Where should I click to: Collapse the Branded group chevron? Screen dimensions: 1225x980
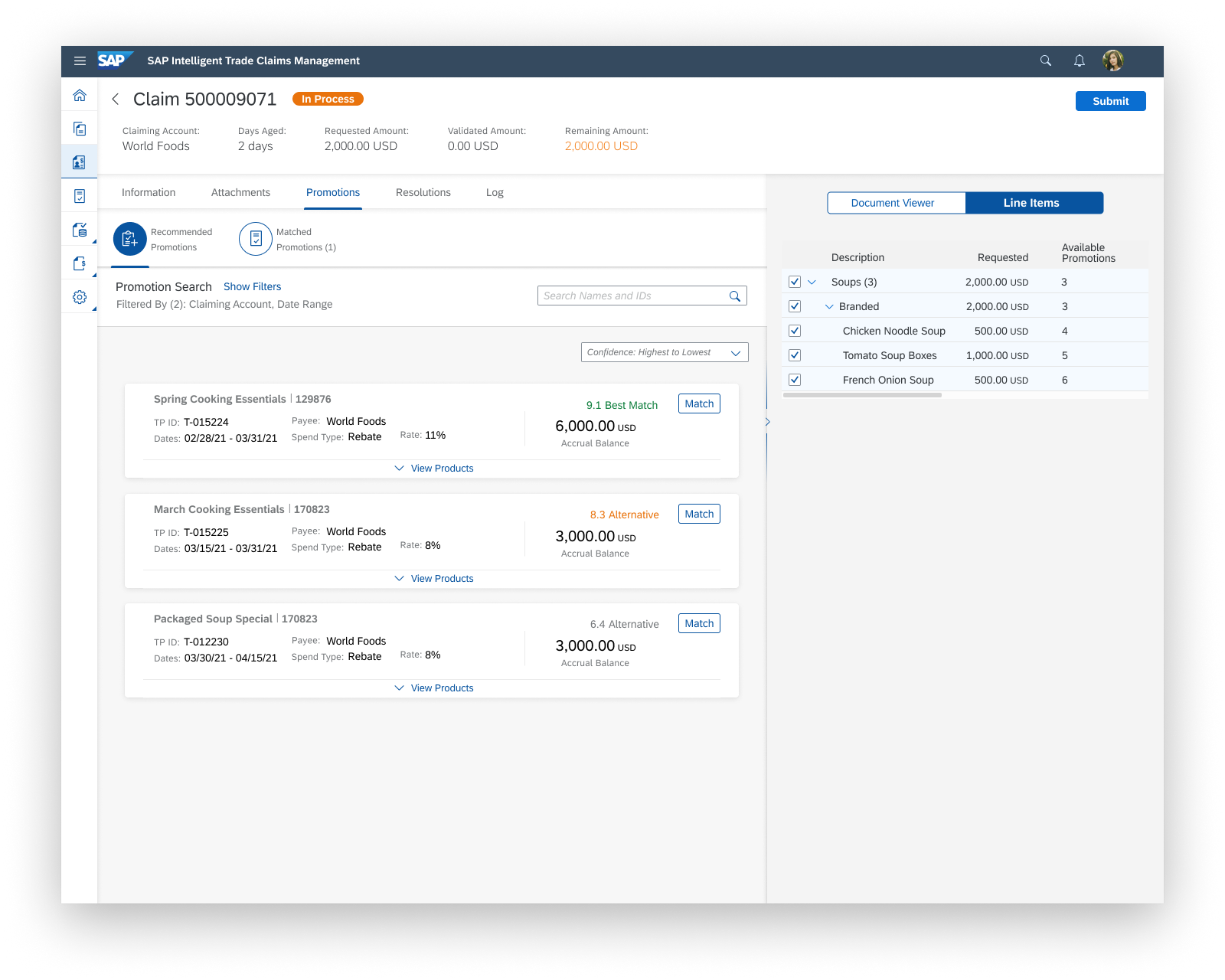[829, 306]
